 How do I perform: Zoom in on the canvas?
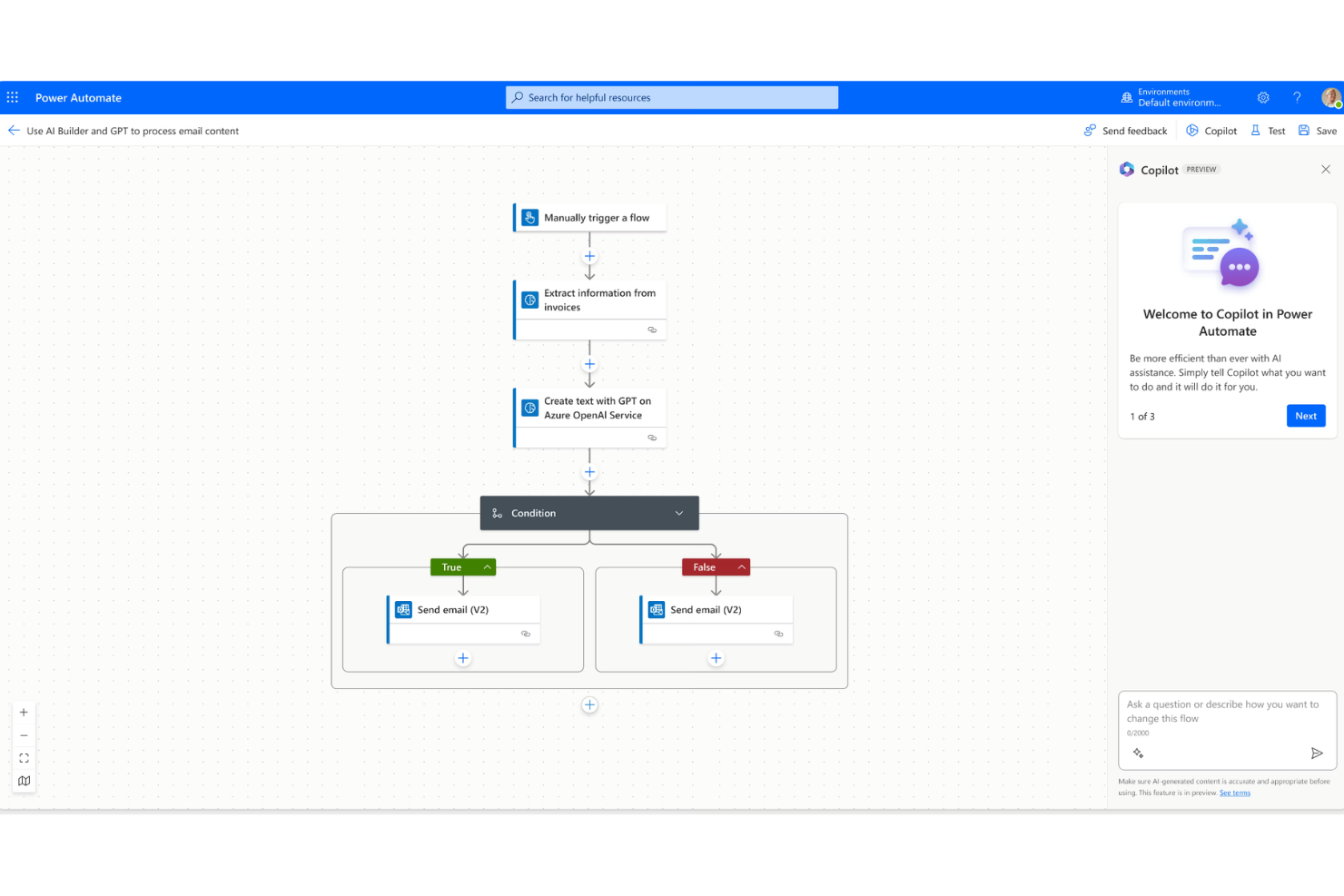point(24,713)
